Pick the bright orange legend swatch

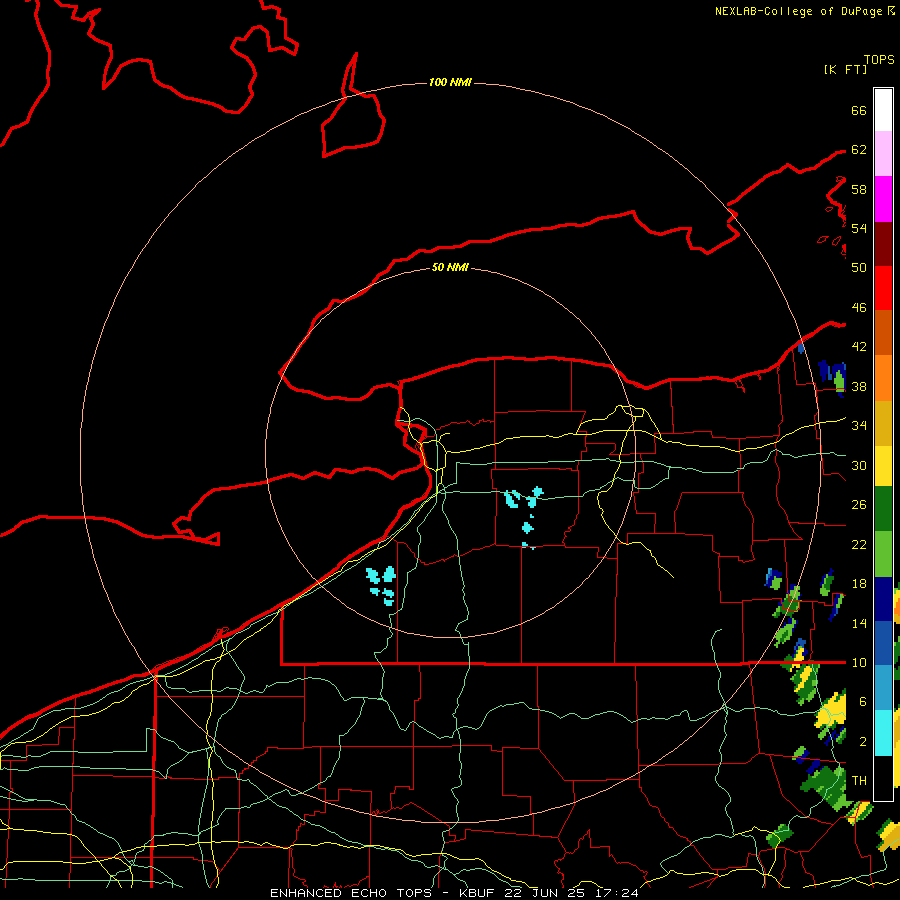click(883, 378)
